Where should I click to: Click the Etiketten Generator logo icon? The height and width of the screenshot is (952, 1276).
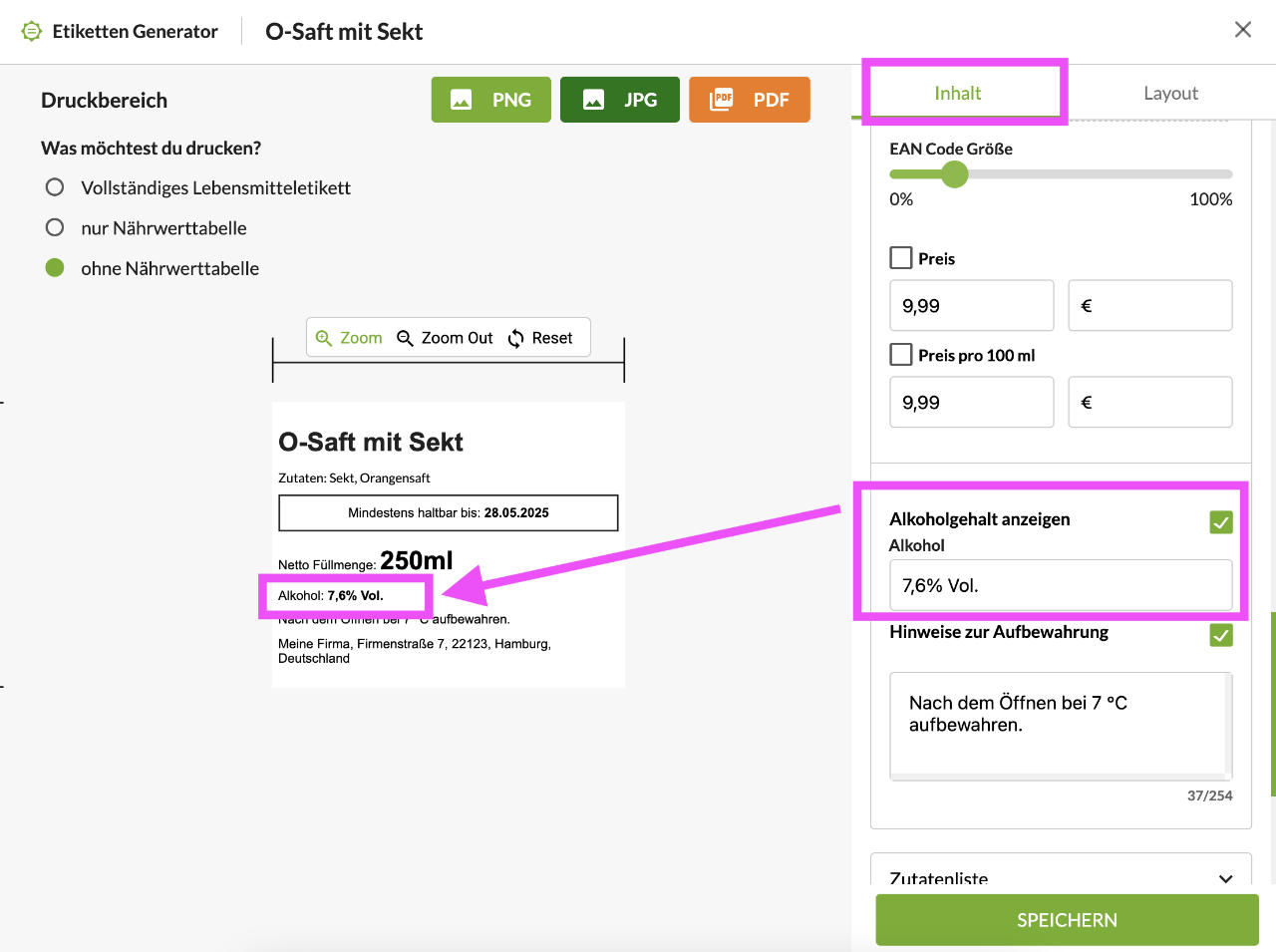(x=32, y=31)
